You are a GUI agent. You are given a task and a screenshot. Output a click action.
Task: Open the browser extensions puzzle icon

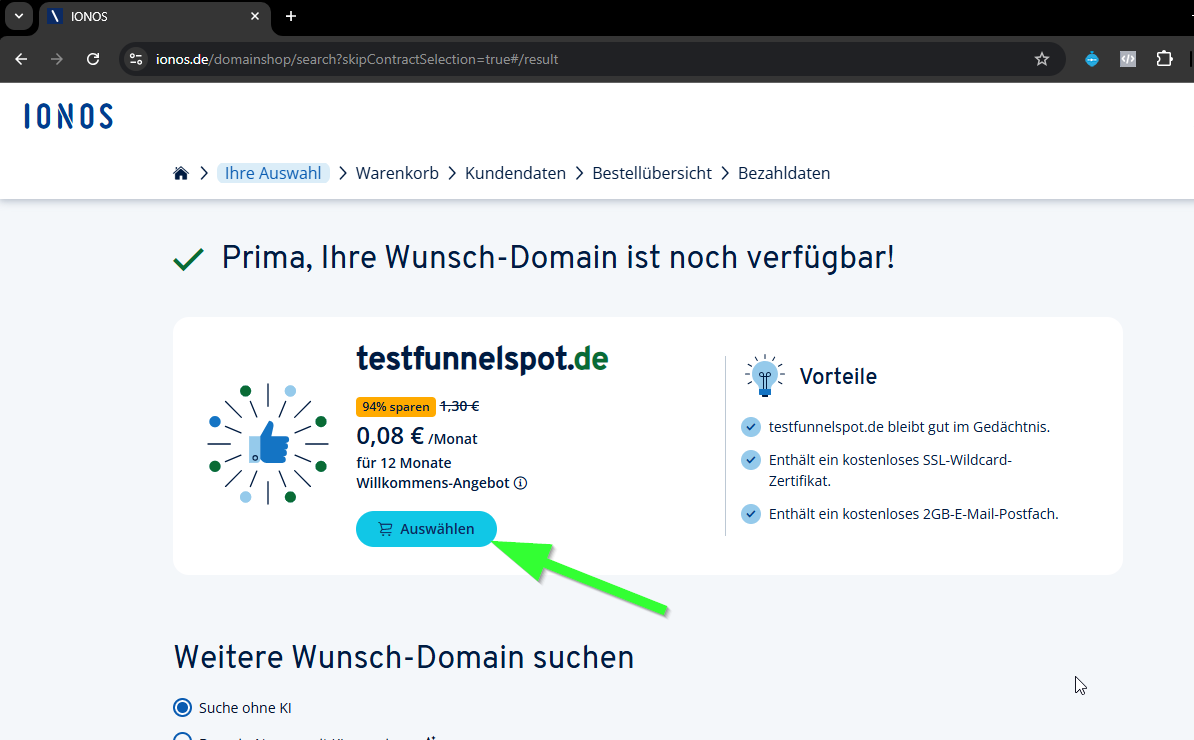1164,59
